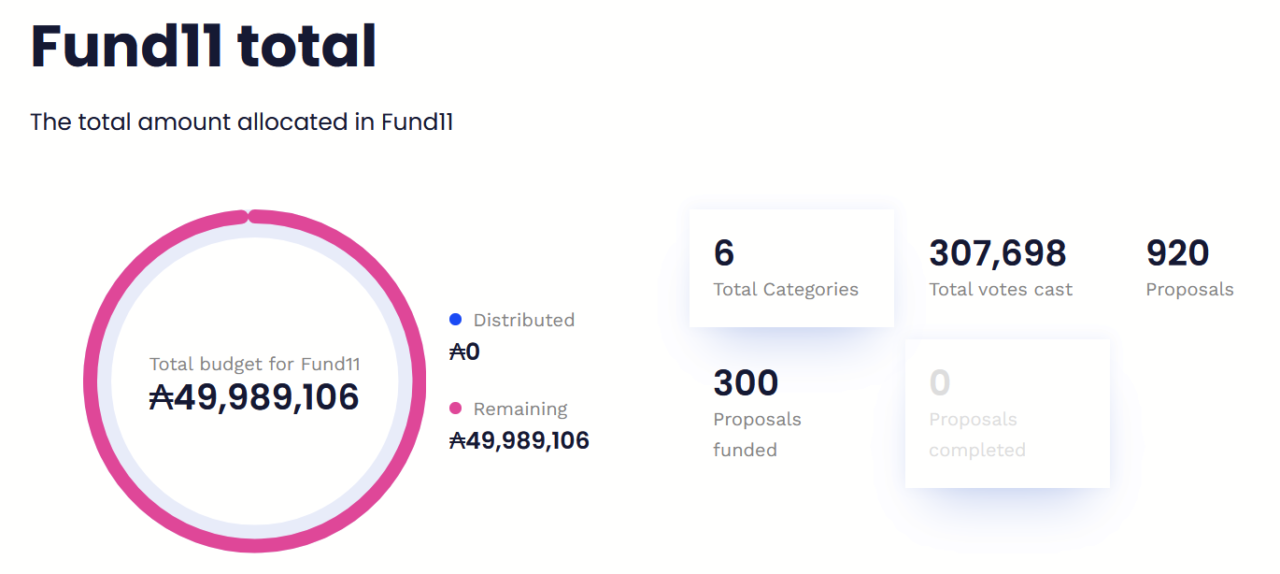1280x574 pixels.
Task: Click the Distributed ₳0 value
Action: pyautogui.click(x=465, y=351)
